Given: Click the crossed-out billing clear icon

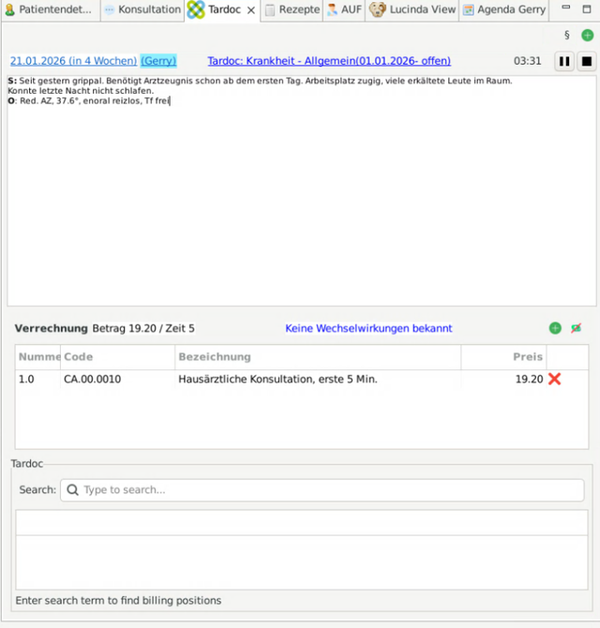Looking at the screenshot, I should tap(576, 328).
